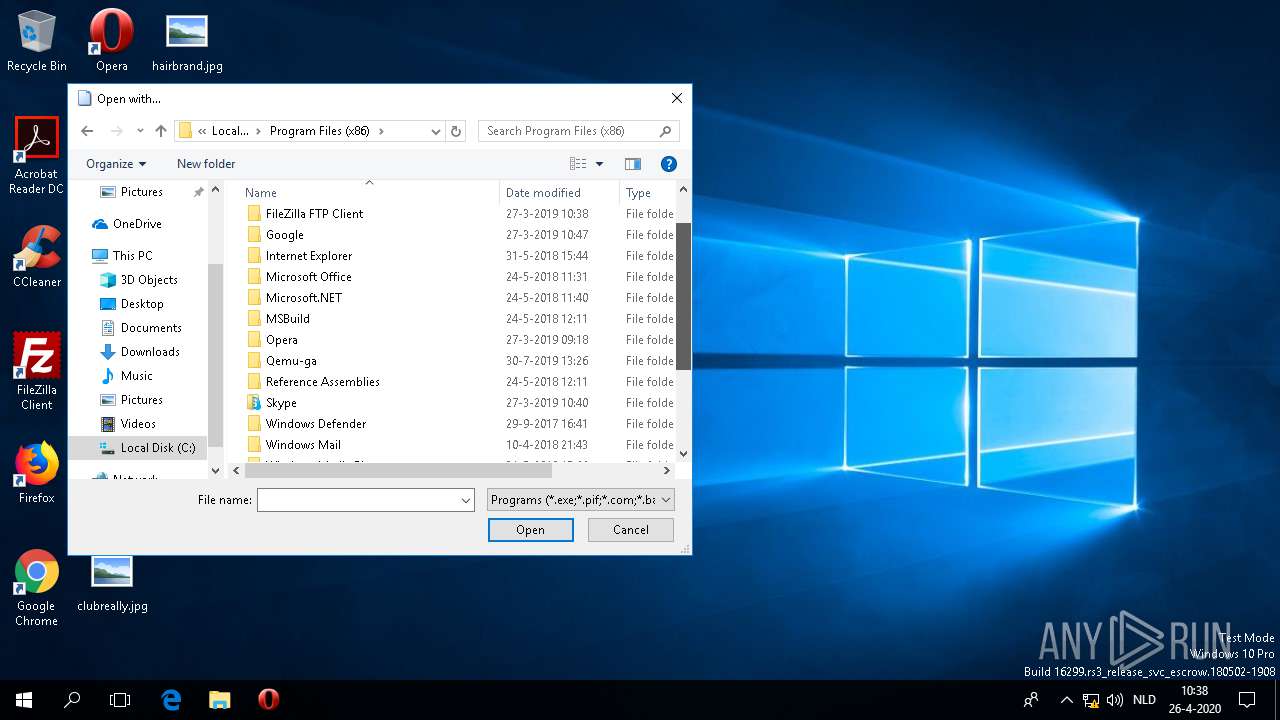Launch Microsoft Edge from the taskbar

tap(171, 700)
